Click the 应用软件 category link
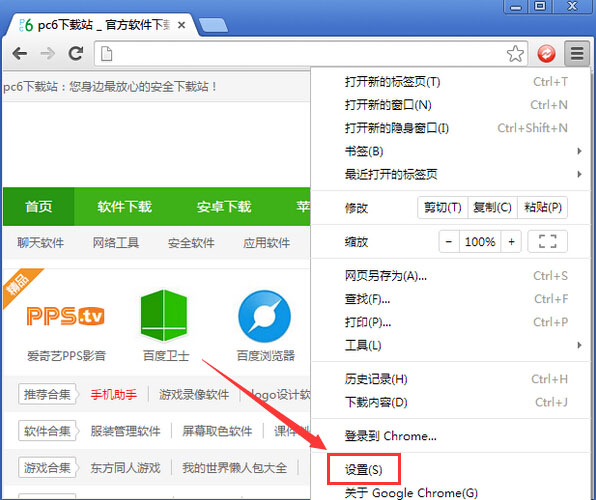Image resolution: width=596 pixels, height=500 pixels. [266, 243]
